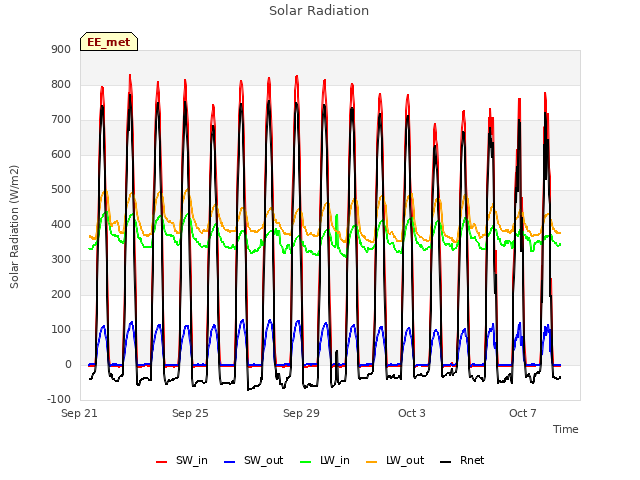
Task: Click the 700 y-axis tick label
Action: (61, 120)
